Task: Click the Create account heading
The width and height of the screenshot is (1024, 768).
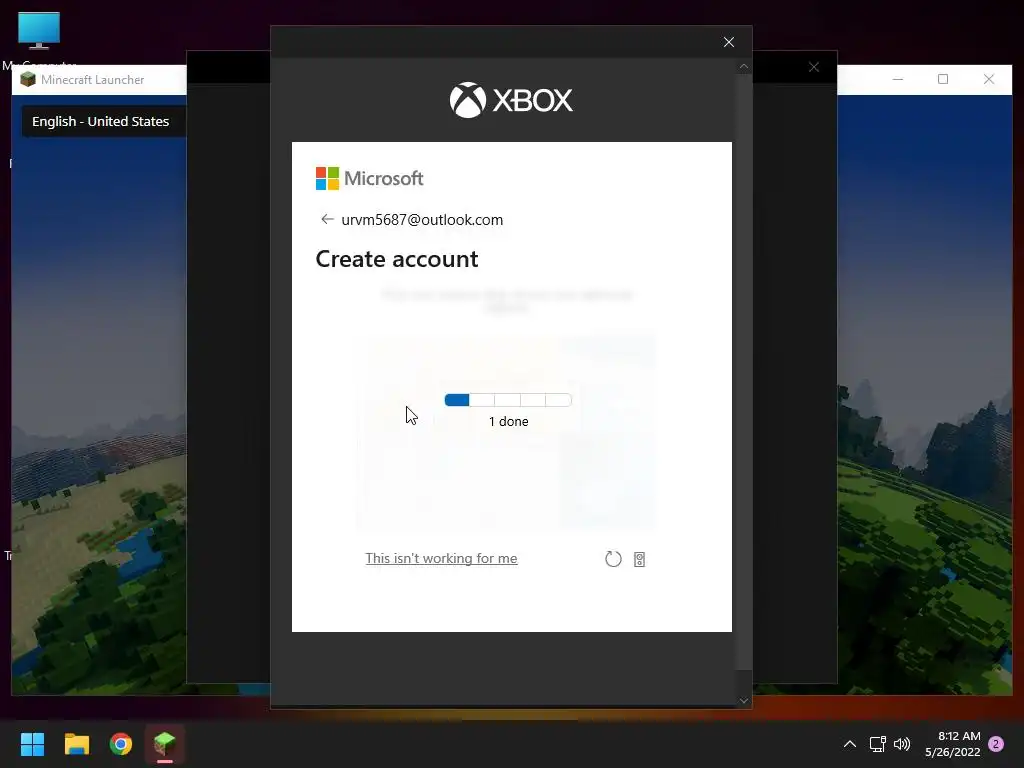Action: point(397,259)
